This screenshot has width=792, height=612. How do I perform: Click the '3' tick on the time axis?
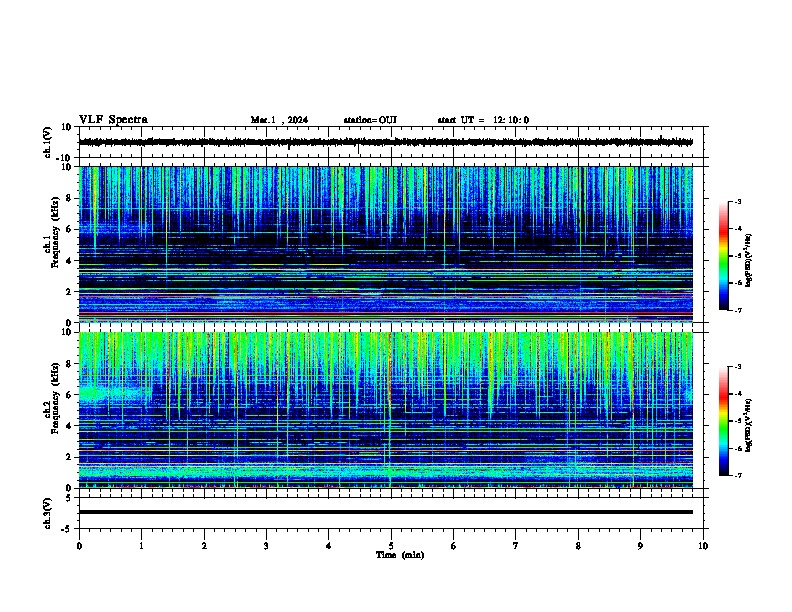pos(266,546)
